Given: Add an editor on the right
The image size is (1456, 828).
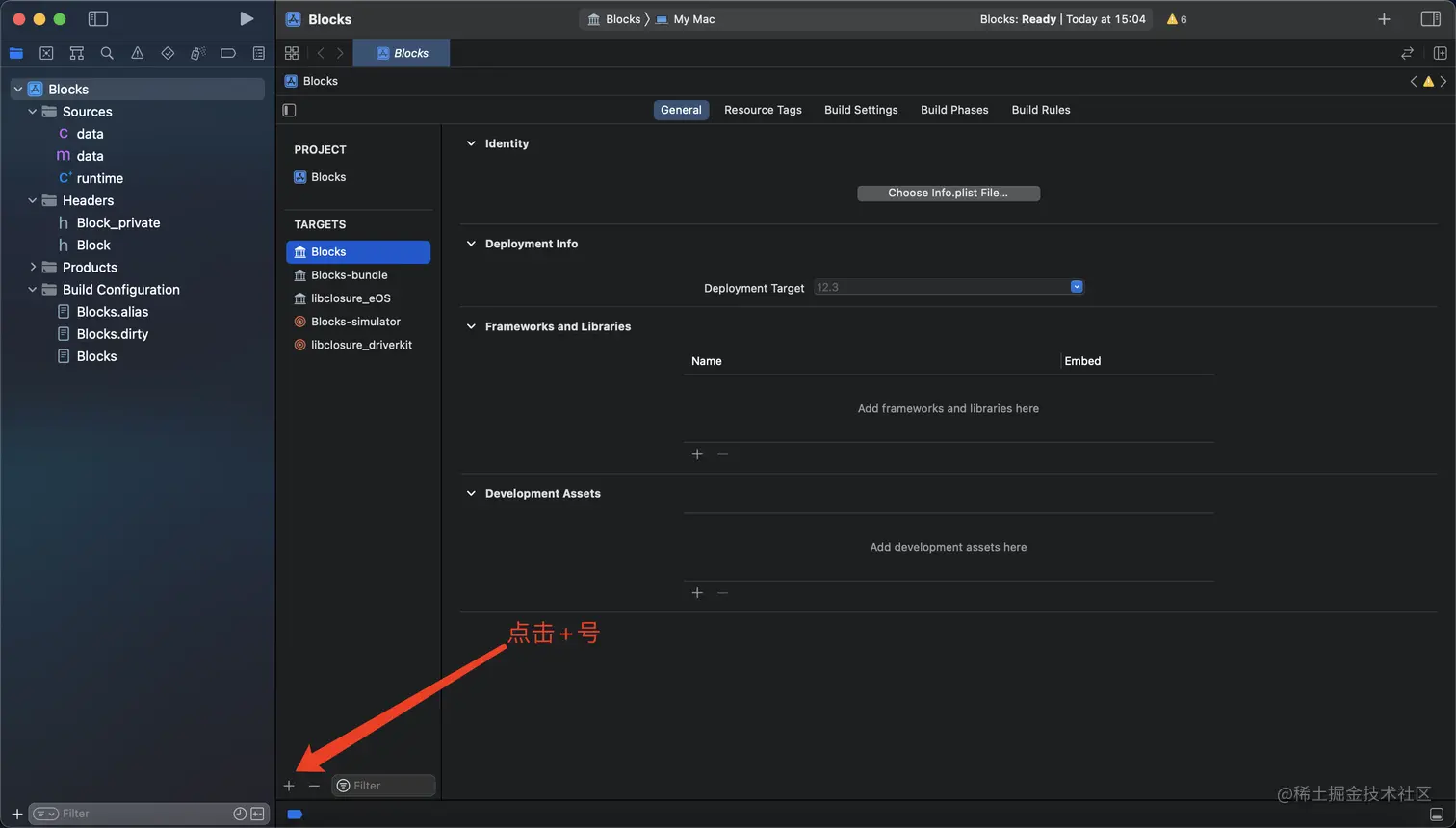Looking at the screenshot, I should coord(1441,53).
